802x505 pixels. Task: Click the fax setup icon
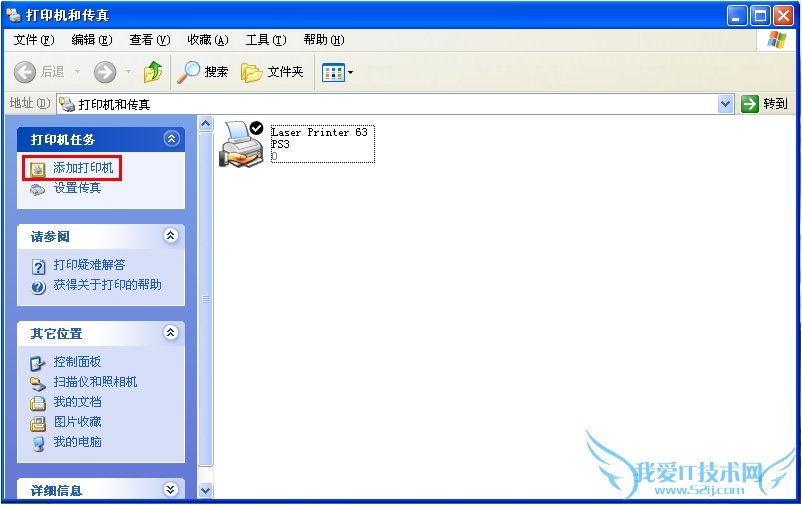click(37, 190)
